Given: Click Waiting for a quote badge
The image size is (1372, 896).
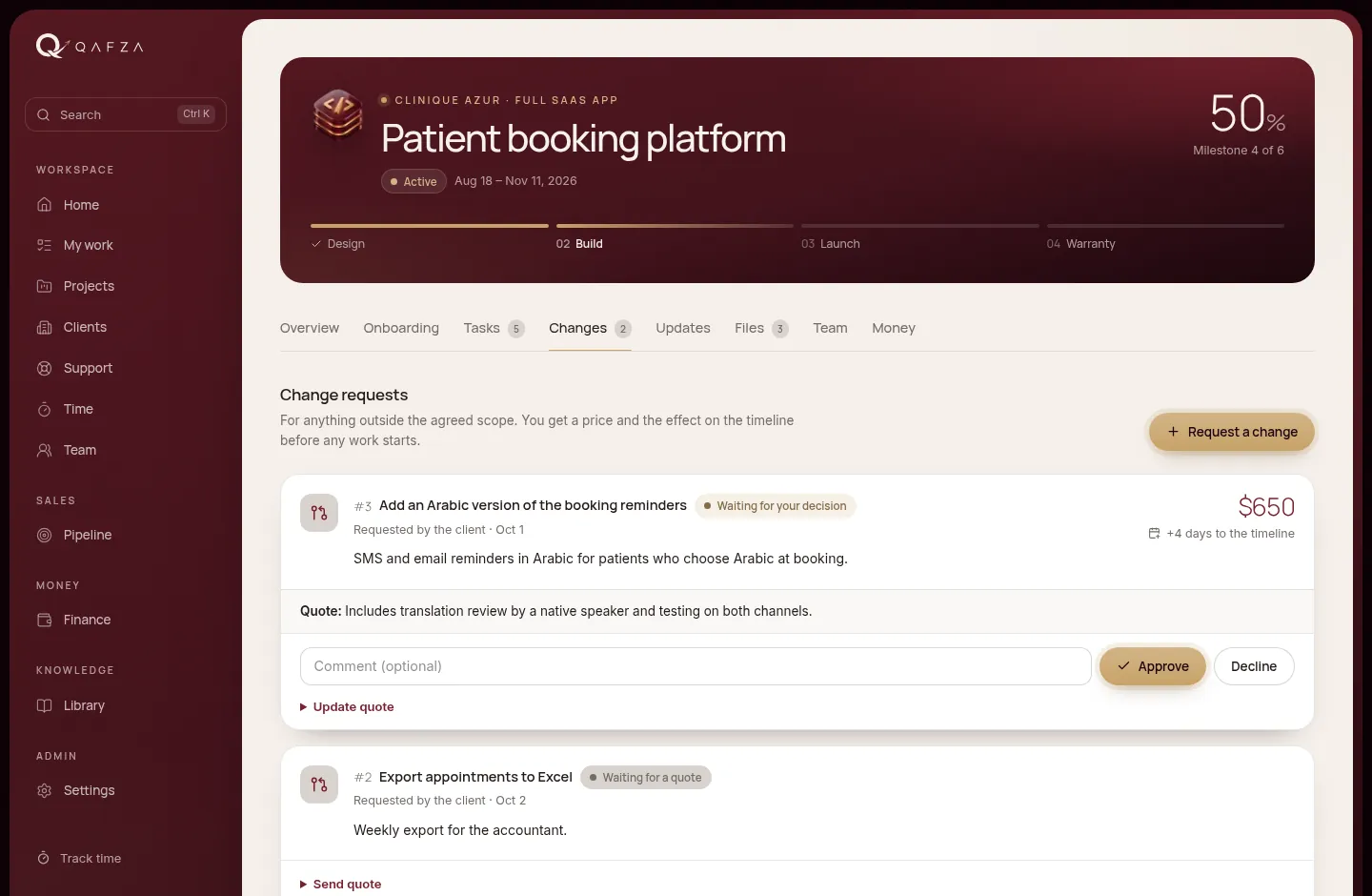Looking at the screenshot, I should pyautogui.click(x=645, y=778).
